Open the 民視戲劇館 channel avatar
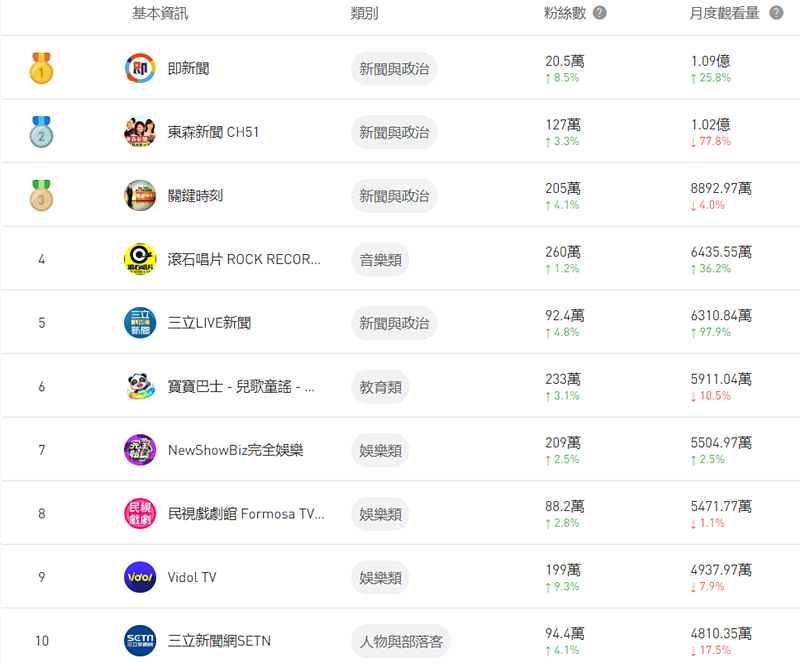Viewport: 800px width, 663px height. pyautogui.click(x=140, y=513)
